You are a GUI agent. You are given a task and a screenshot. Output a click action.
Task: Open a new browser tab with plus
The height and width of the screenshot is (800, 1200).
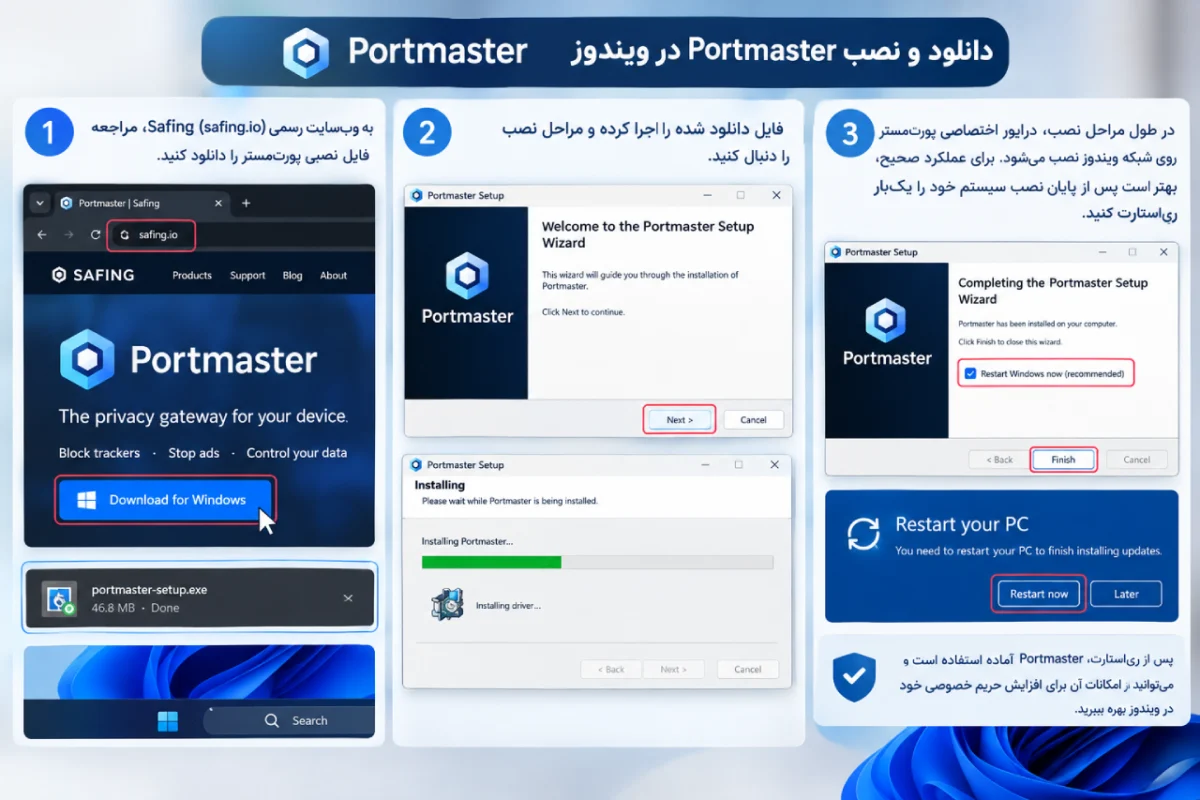click(x=246, y=203)
